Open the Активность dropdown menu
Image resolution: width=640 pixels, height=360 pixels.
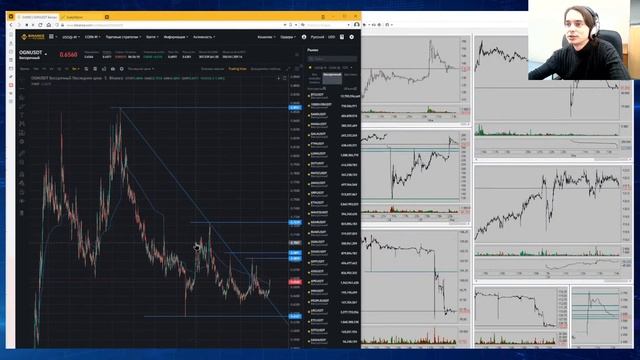(204, 37)
